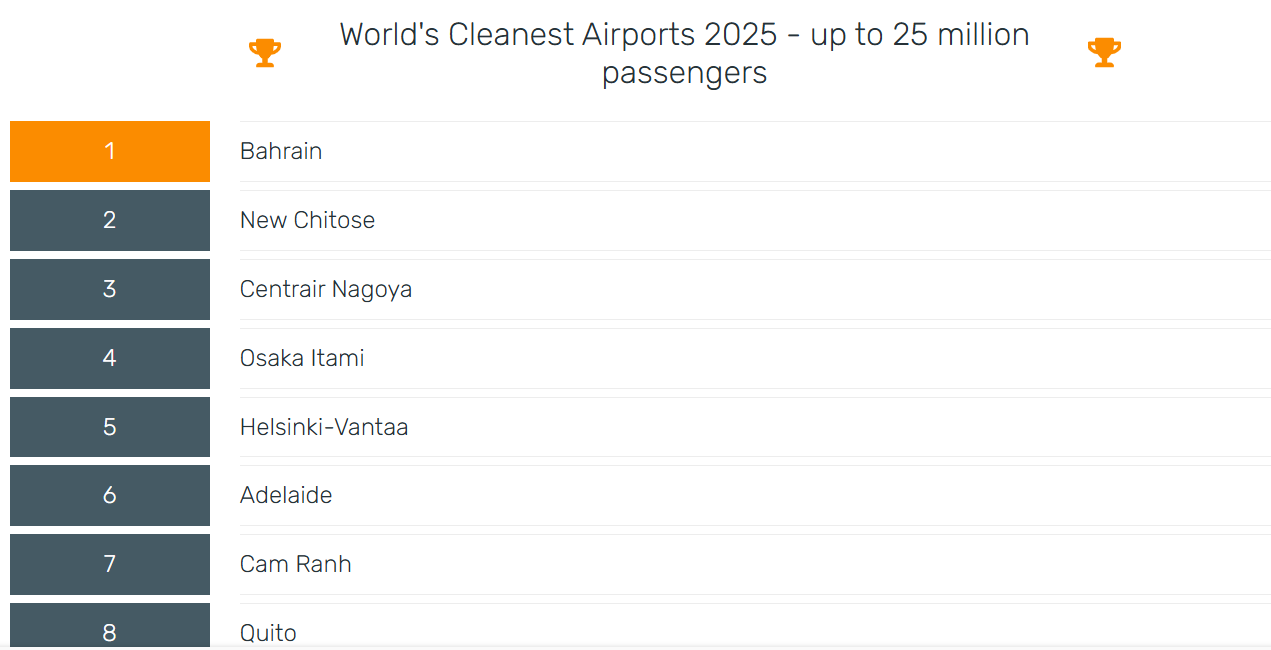Click the rank 2 number box
The height and width of the screenshot is (650, 1271).
(x=110, y=220)
